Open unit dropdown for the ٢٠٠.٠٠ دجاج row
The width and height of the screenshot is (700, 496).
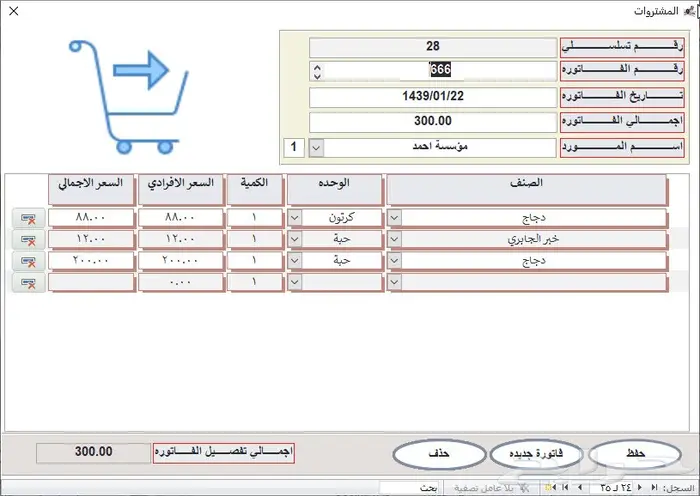tap(294, 261)
